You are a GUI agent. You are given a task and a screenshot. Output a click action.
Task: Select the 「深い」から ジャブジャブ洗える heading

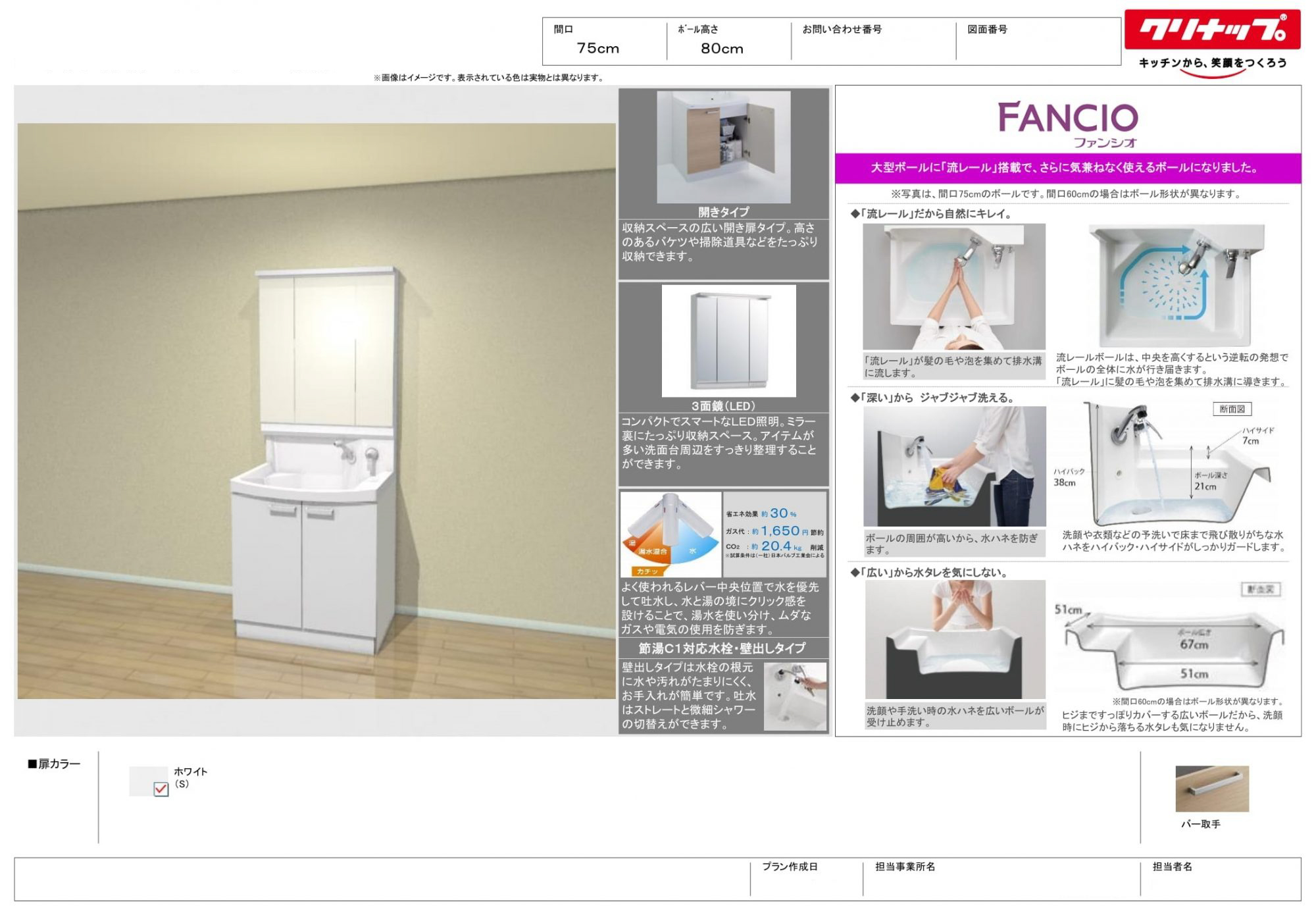(933, 398)
